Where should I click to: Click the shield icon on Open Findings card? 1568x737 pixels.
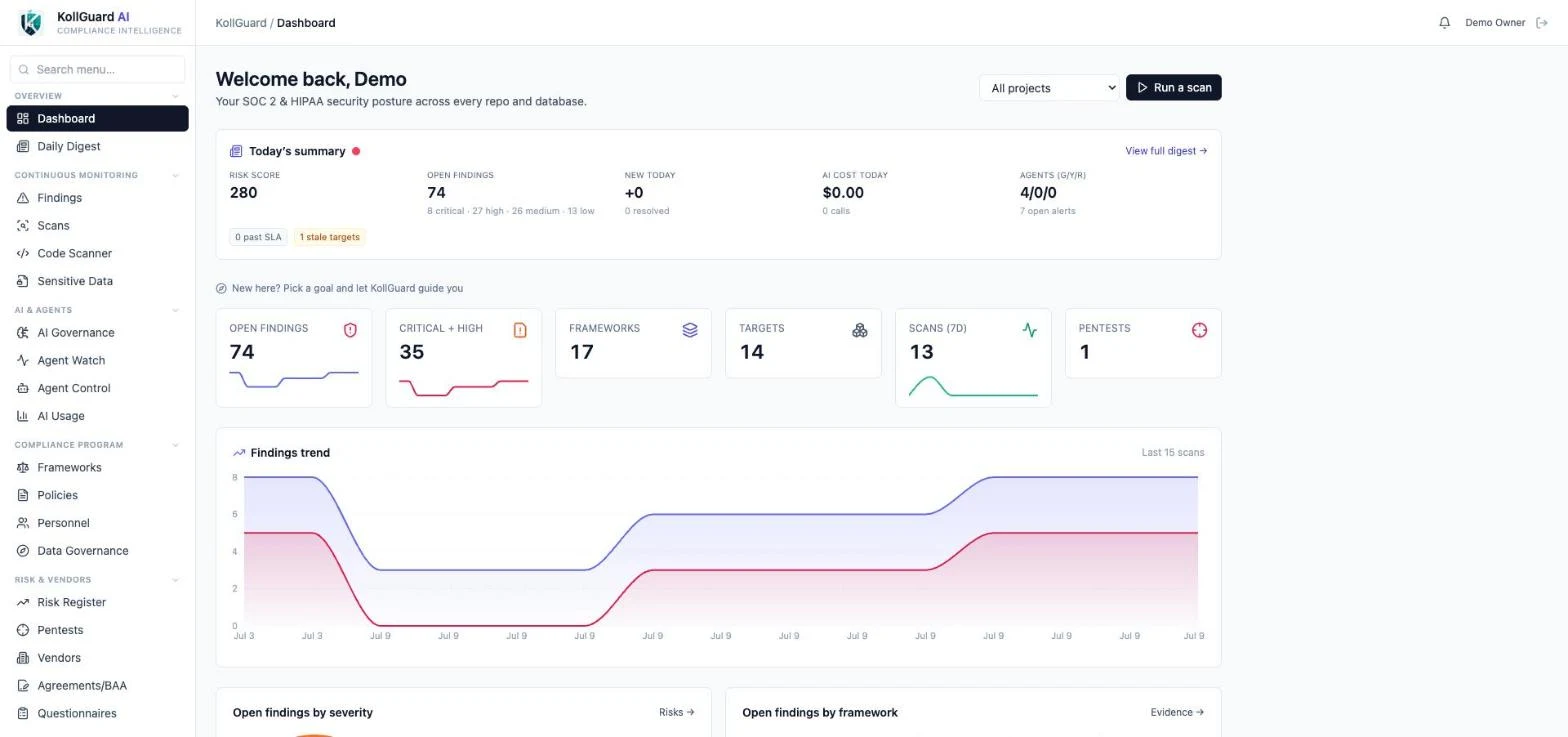pos(350,330)
